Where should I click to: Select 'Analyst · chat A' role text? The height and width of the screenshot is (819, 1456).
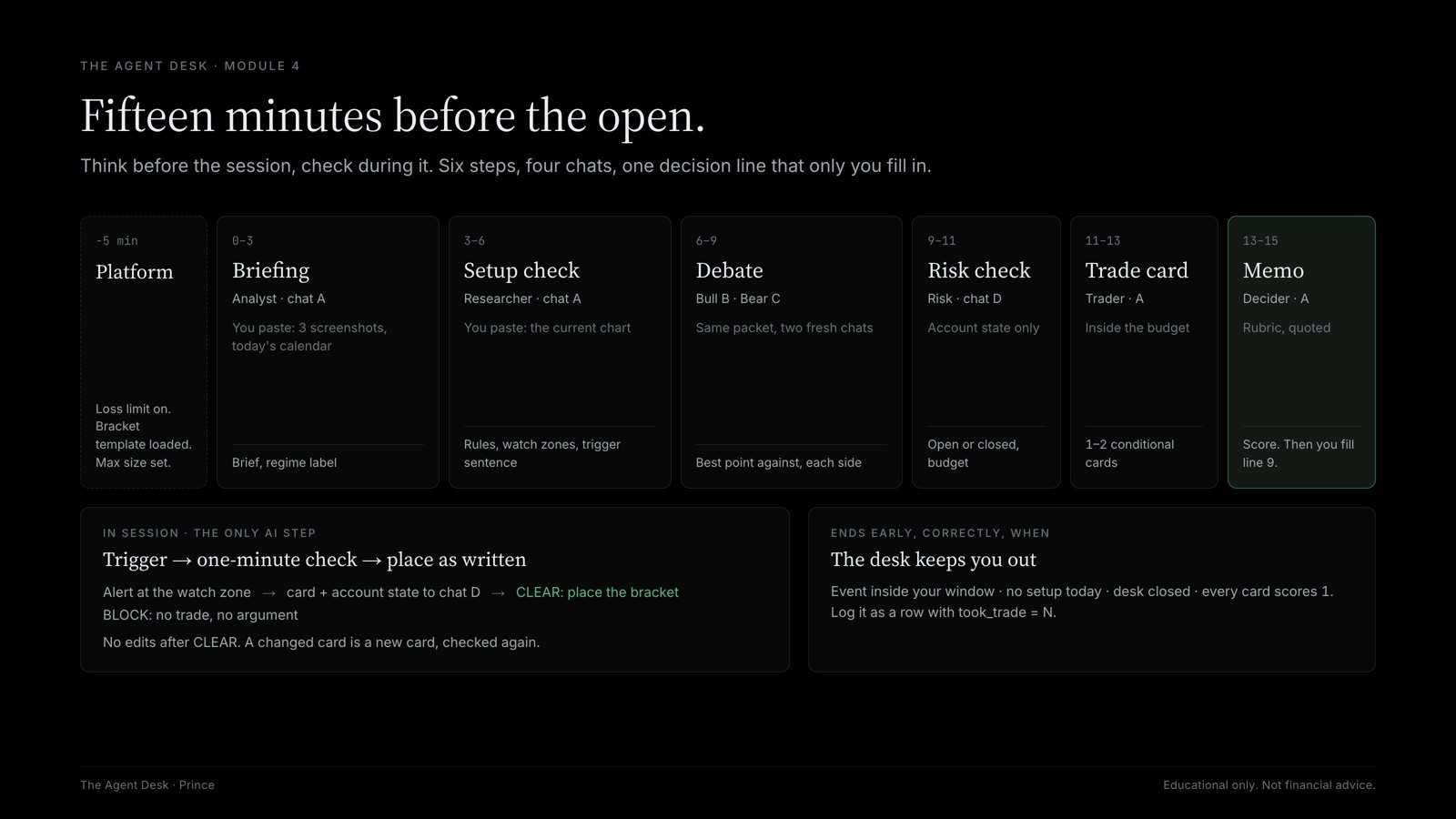click(x=278, y=298)
